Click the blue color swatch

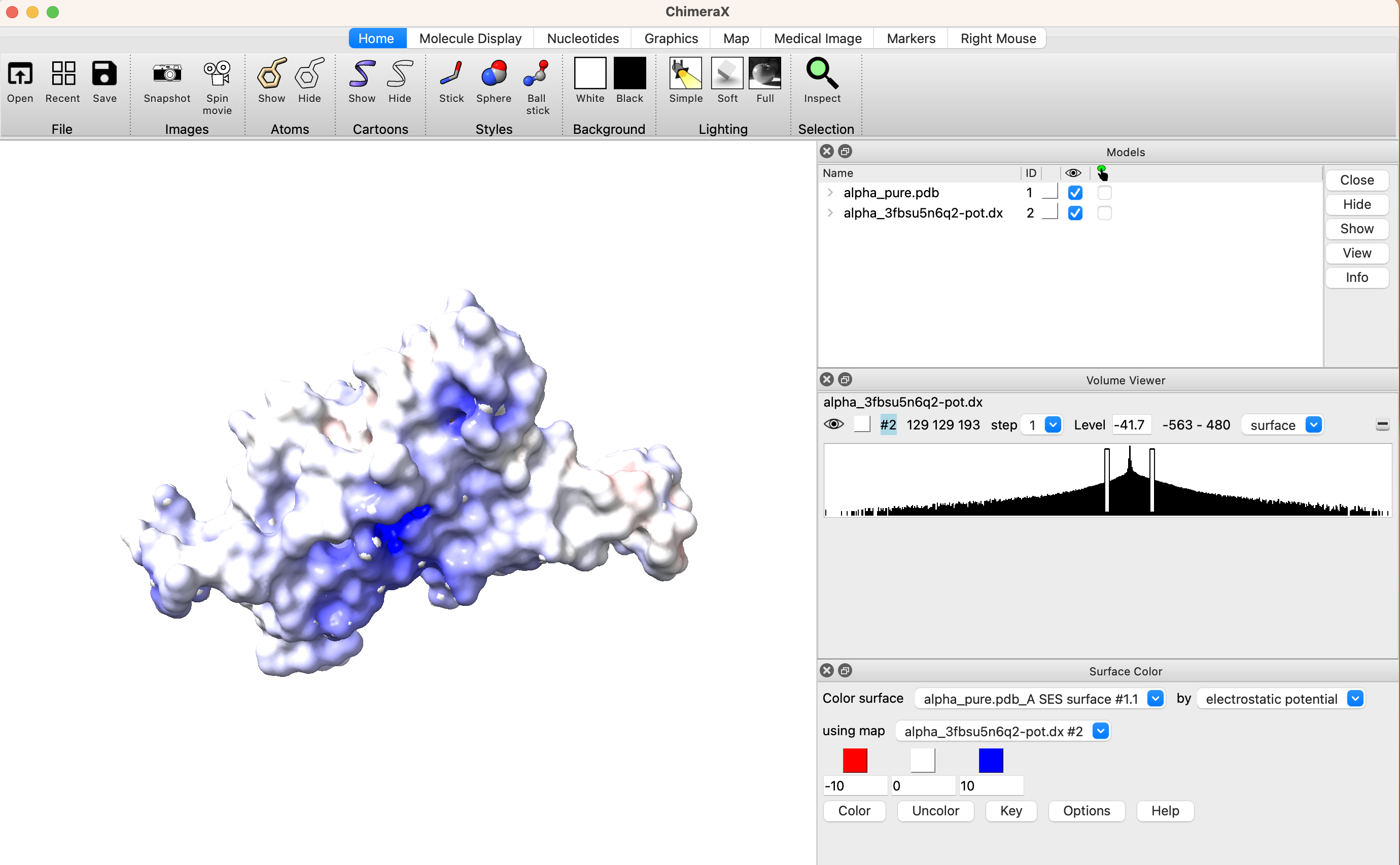(x=991, y=761)
